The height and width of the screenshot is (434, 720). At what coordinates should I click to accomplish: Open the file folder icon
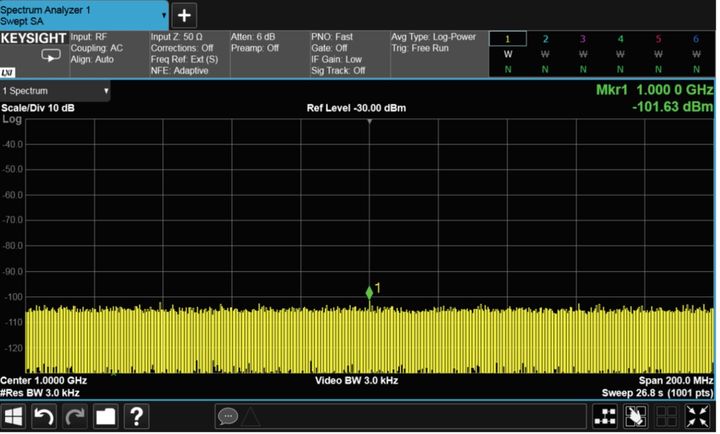106,416
